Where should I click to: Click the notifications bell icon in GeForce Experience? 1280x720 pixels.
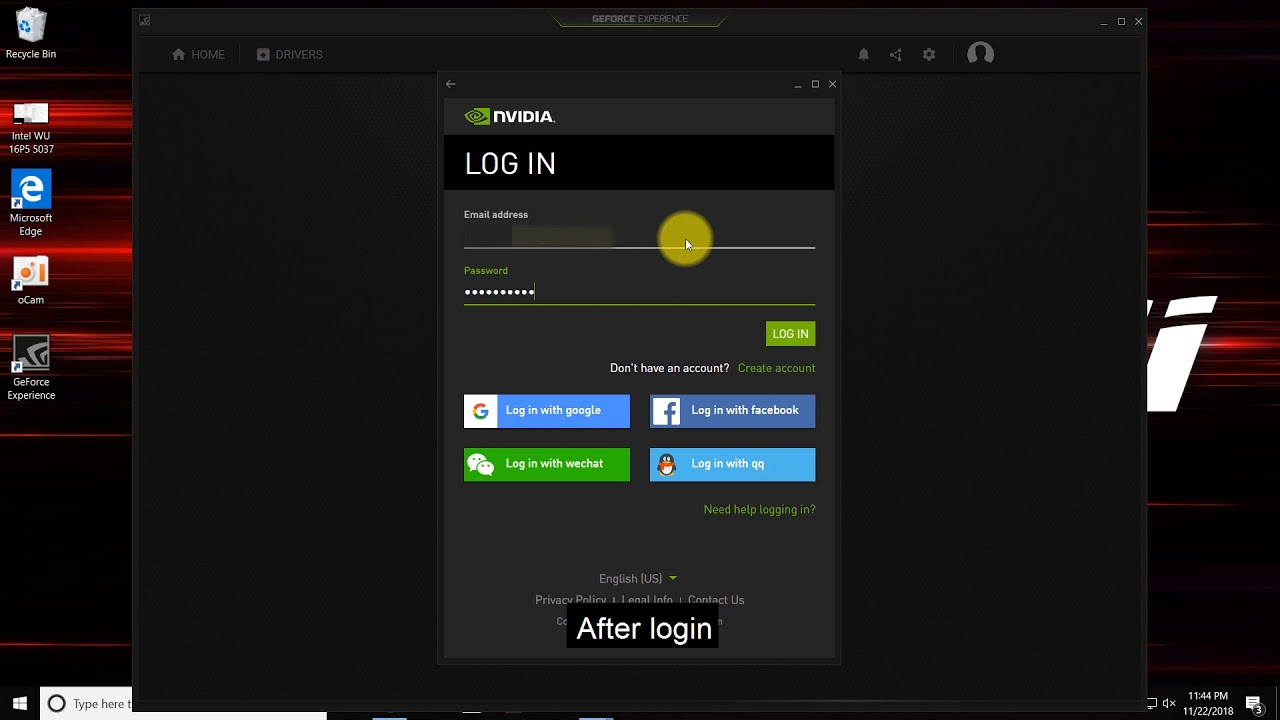pyautogui.click(x=864, y=55)
